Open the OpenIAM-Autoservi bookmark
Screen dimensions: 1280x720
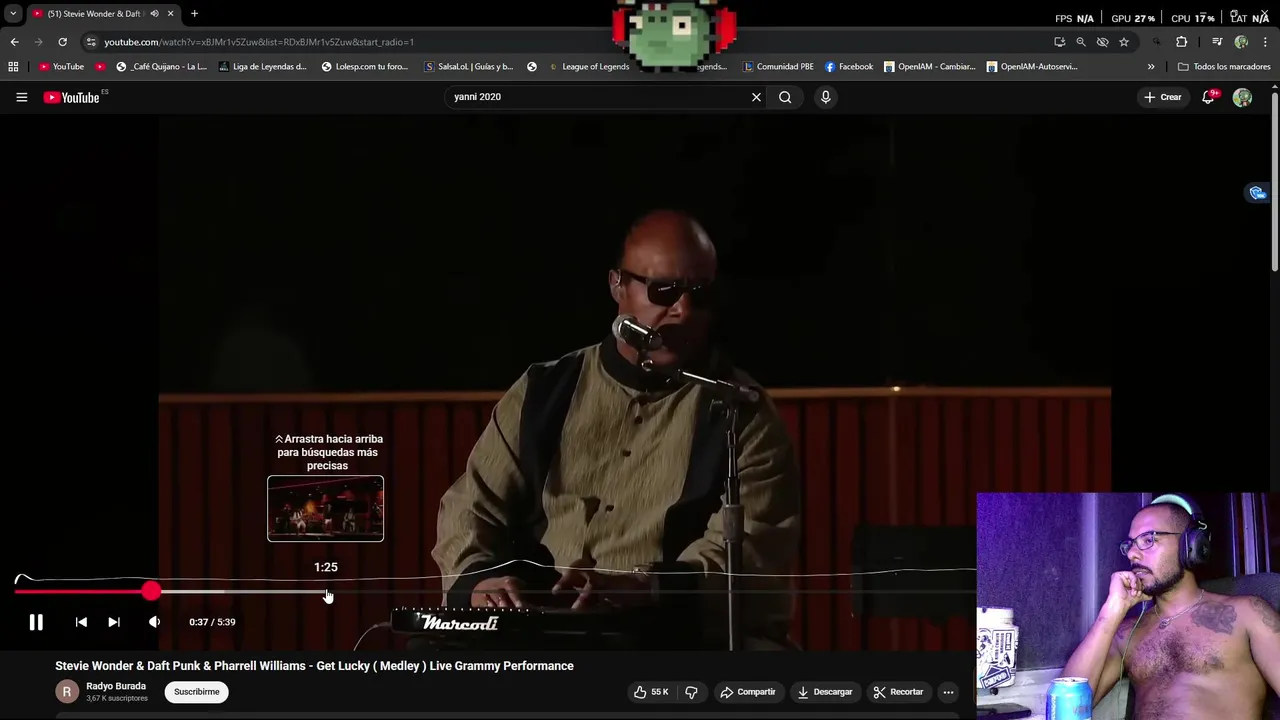point(1031,67)
